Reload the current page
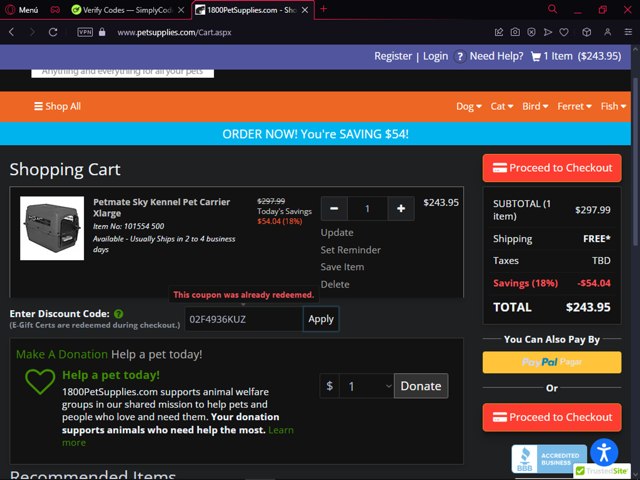Image resolution: width=640 pixels, height=480 pixels. click(x=53, y=32)
